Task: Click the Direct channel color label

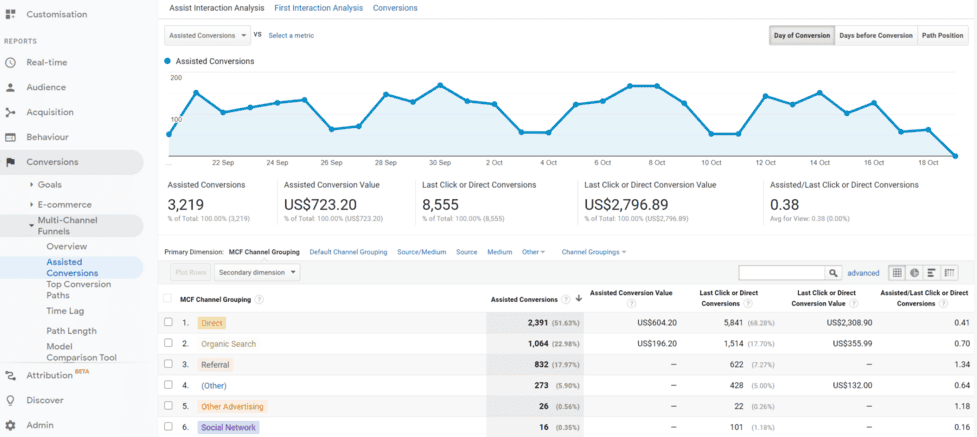Action: tap(211, 323)
